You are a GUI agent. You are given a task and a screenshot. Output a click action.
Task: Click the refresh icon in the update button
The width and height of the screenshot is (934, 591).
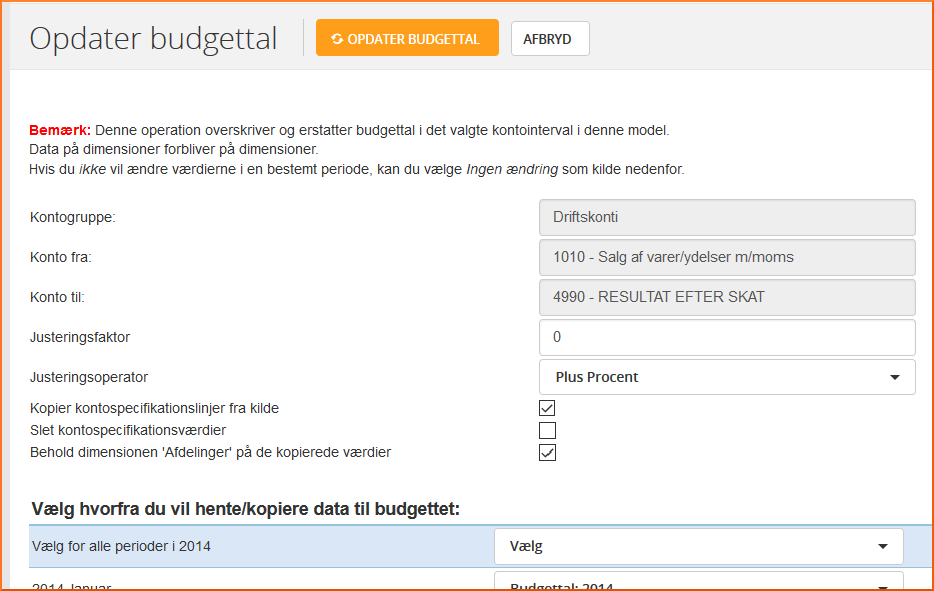pos(337,39)
